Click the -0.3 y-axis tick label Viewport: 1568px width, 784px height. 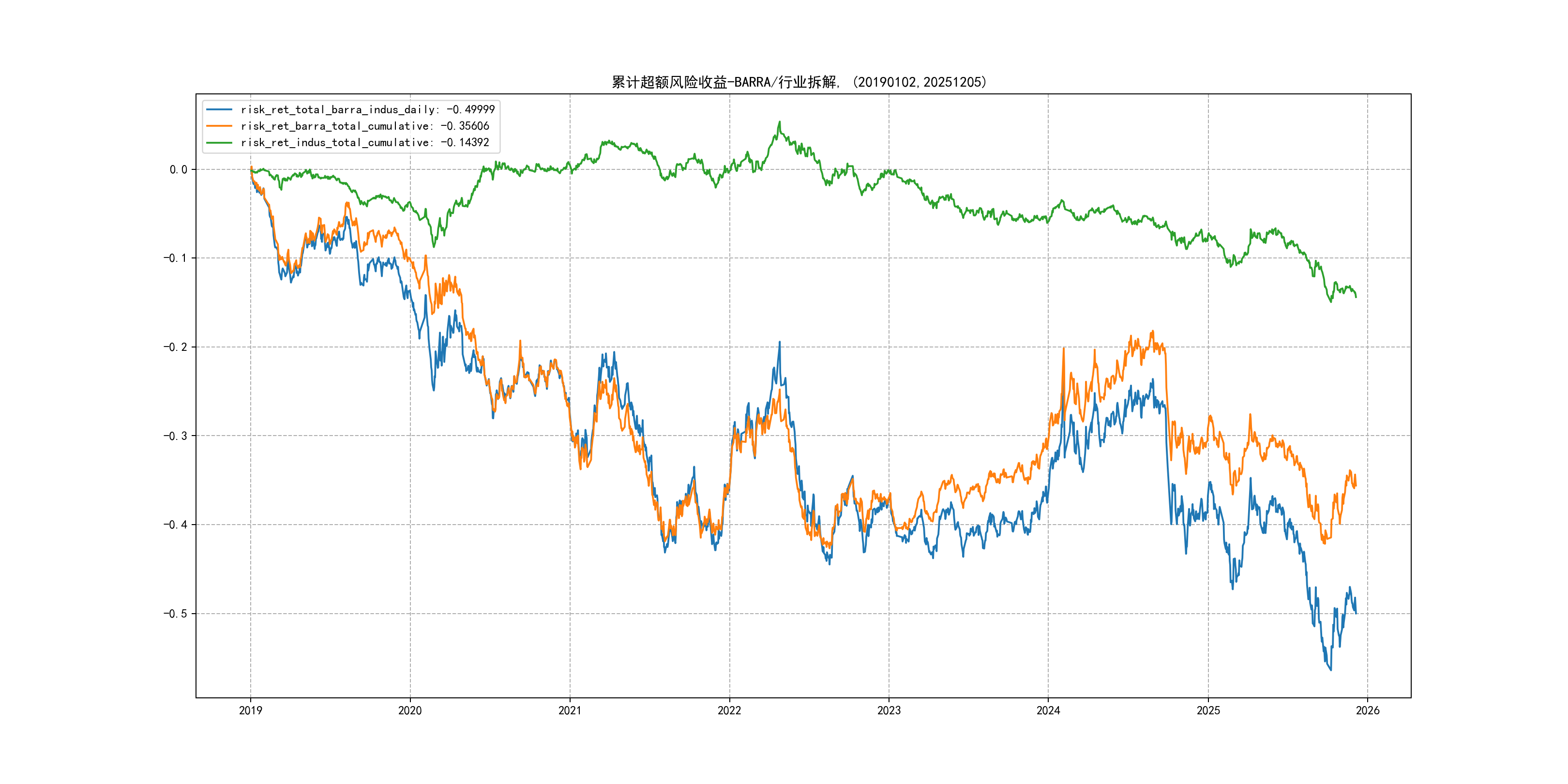[x=175, y=436]
